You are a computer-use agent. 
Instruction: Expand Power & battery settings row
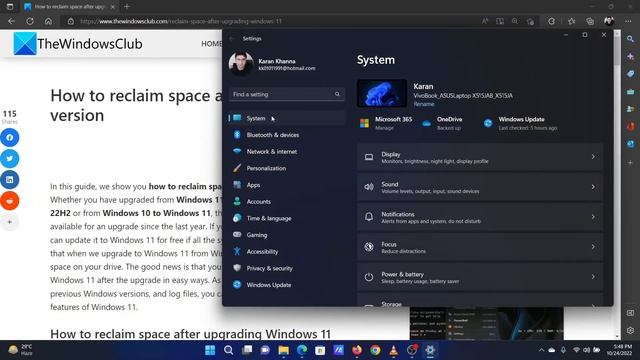(480, 277)
